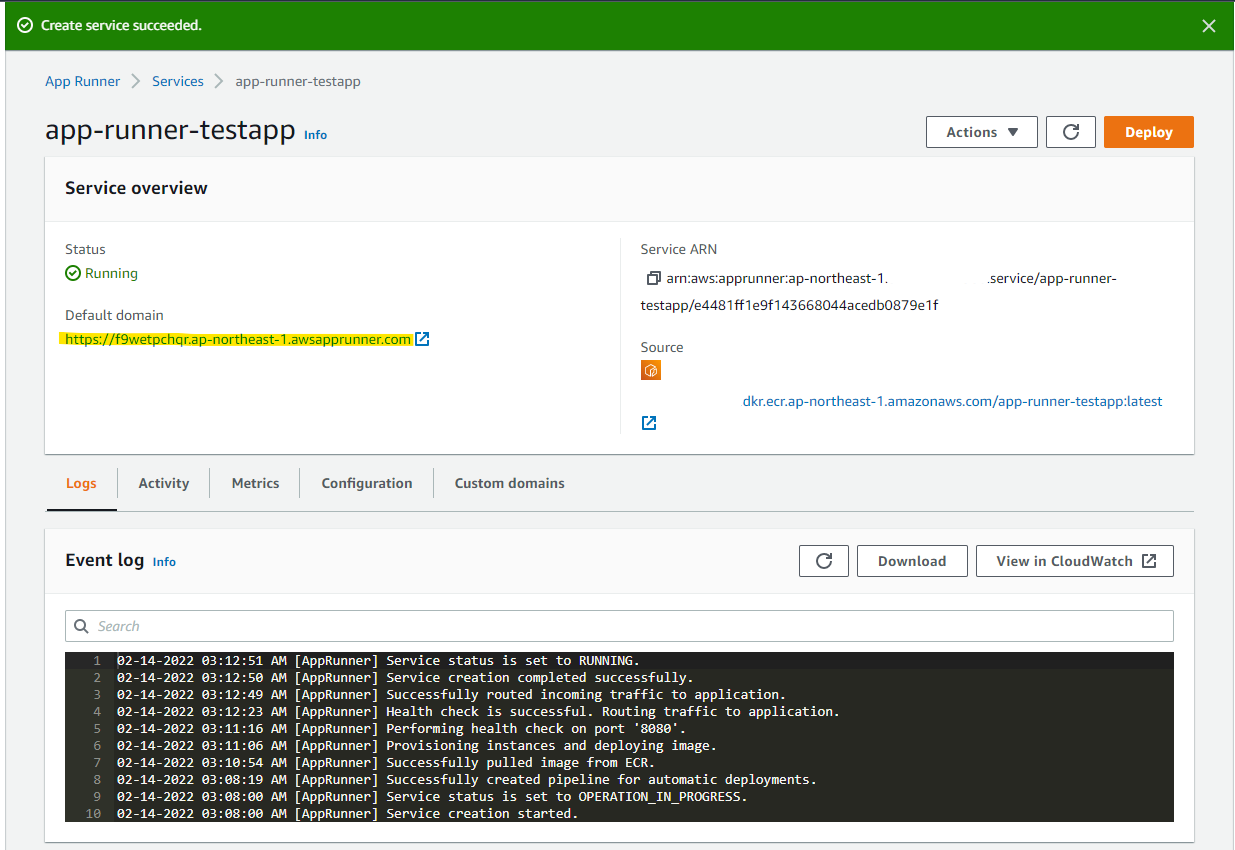Open the Configuration tab

coord(366,483)
